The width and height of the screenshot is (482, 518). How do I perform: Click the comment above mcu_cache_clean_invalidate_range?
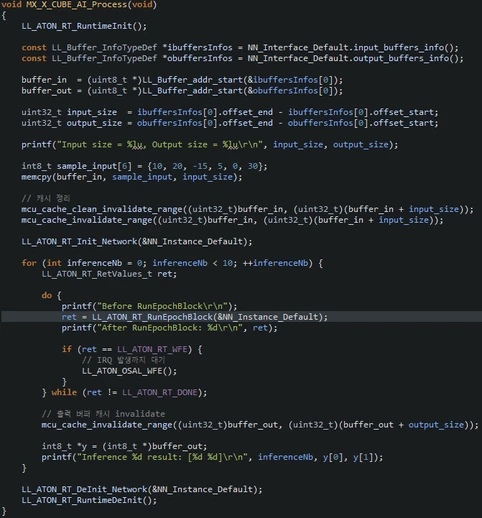pos(46,198)
